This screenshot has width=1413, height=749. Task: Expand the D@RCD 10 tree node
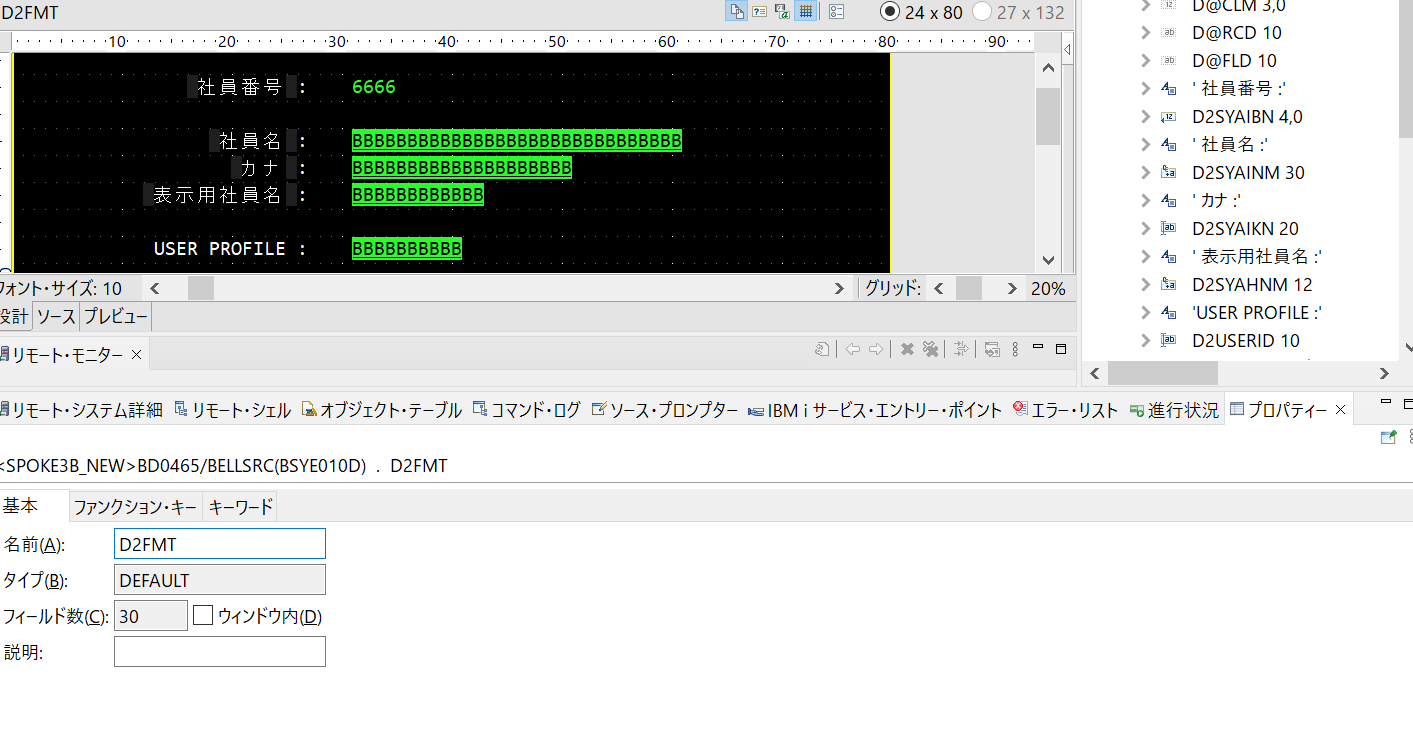tap(1146, 33)
